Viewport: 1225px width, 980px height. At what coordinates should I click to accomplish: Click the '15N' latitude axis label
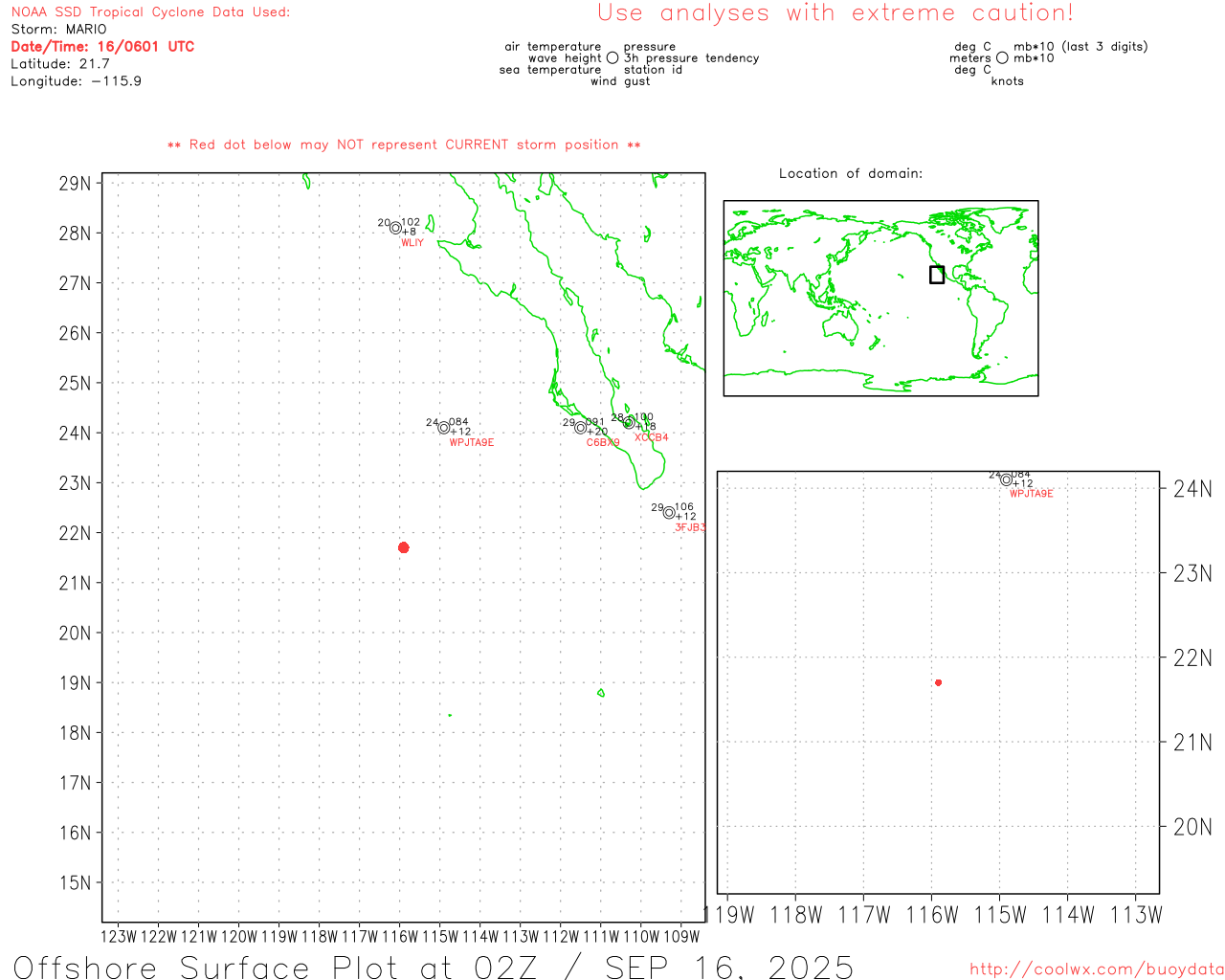coord(76,882)
